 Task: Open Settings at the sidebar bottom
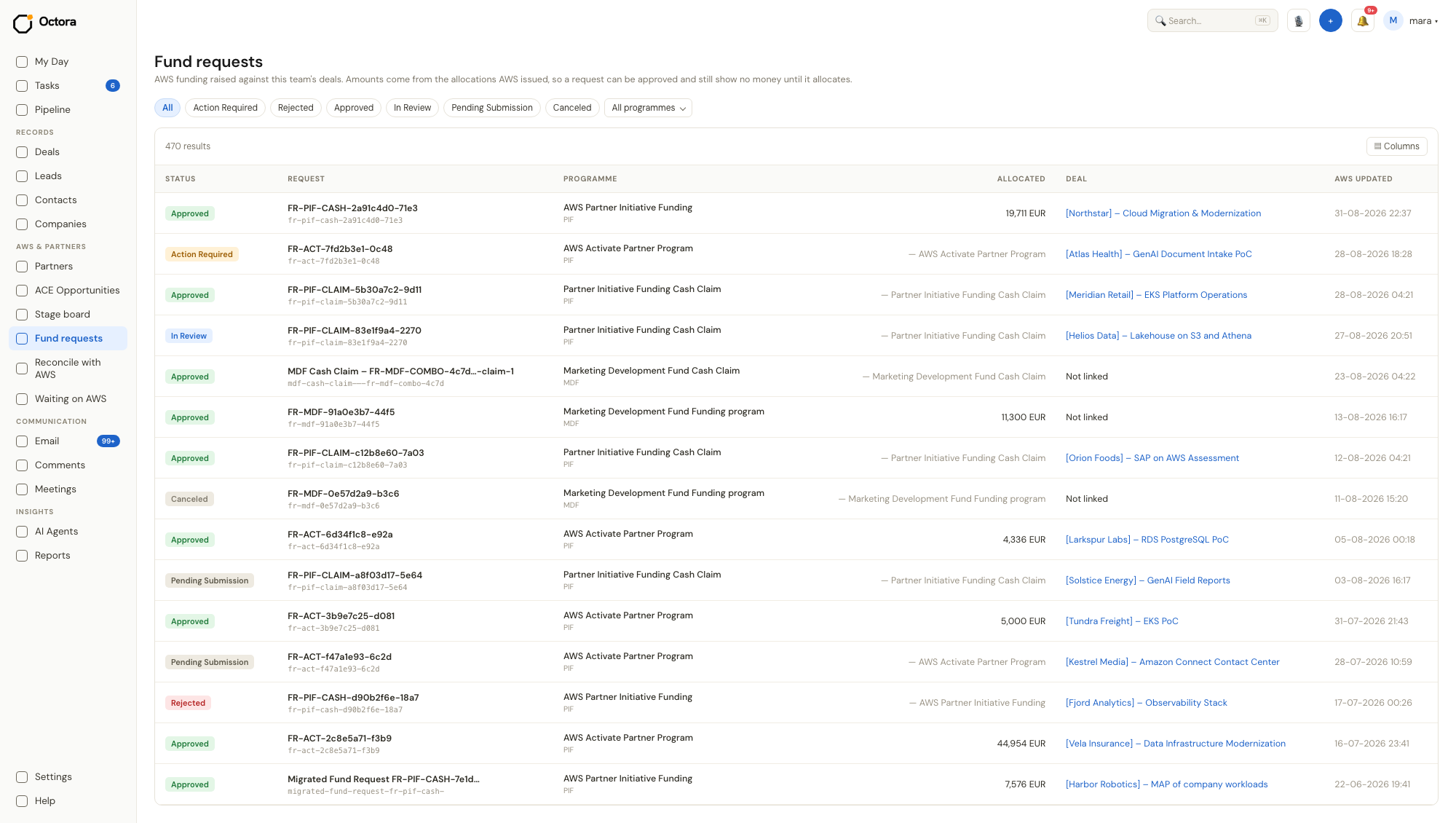coord(68,777)
